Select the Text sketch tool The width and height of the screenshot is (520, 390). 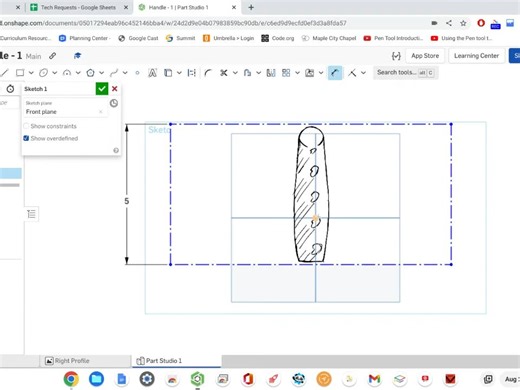click(x=152, y=73)
